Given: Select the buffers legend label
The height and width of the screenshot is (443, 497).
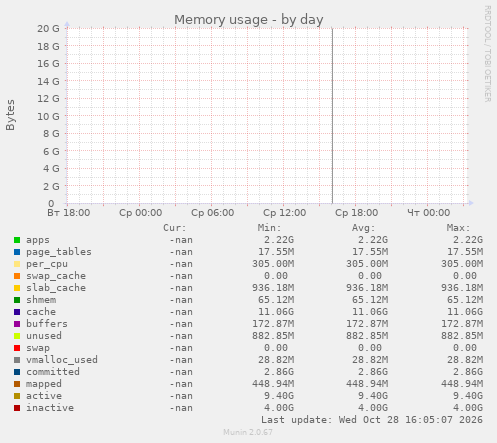Looking at the screenshot, I should (47, 324).
